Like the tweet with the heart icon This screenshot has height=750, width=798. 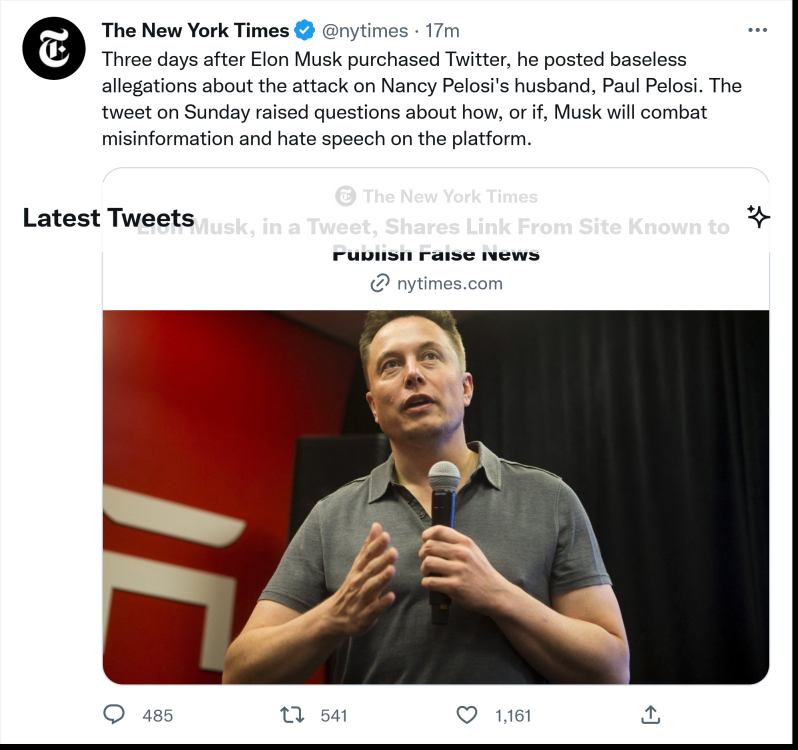click(467, 714)
